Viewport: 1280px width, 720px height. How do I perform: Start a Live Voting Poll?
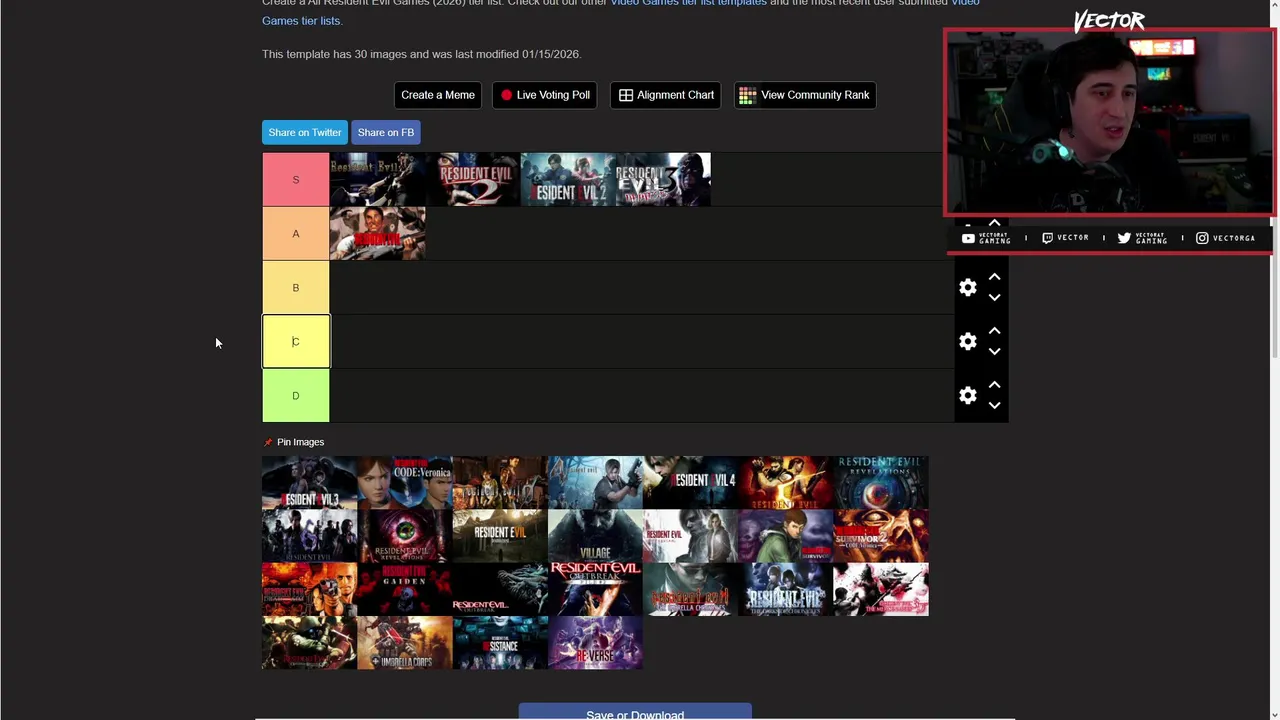click(x=545, y=95)
